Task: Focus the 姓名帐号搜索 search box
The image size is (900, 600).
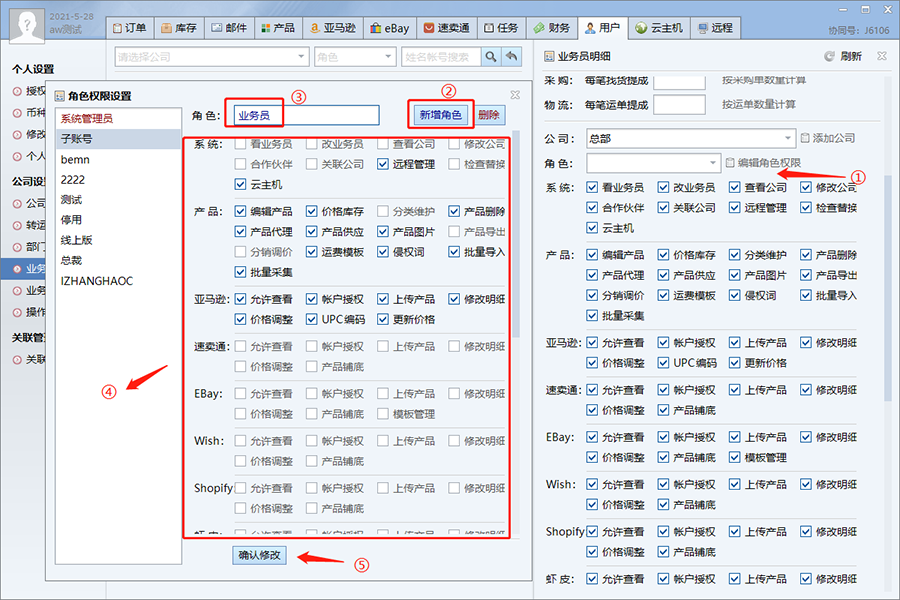Action: (x=441, y=57)
